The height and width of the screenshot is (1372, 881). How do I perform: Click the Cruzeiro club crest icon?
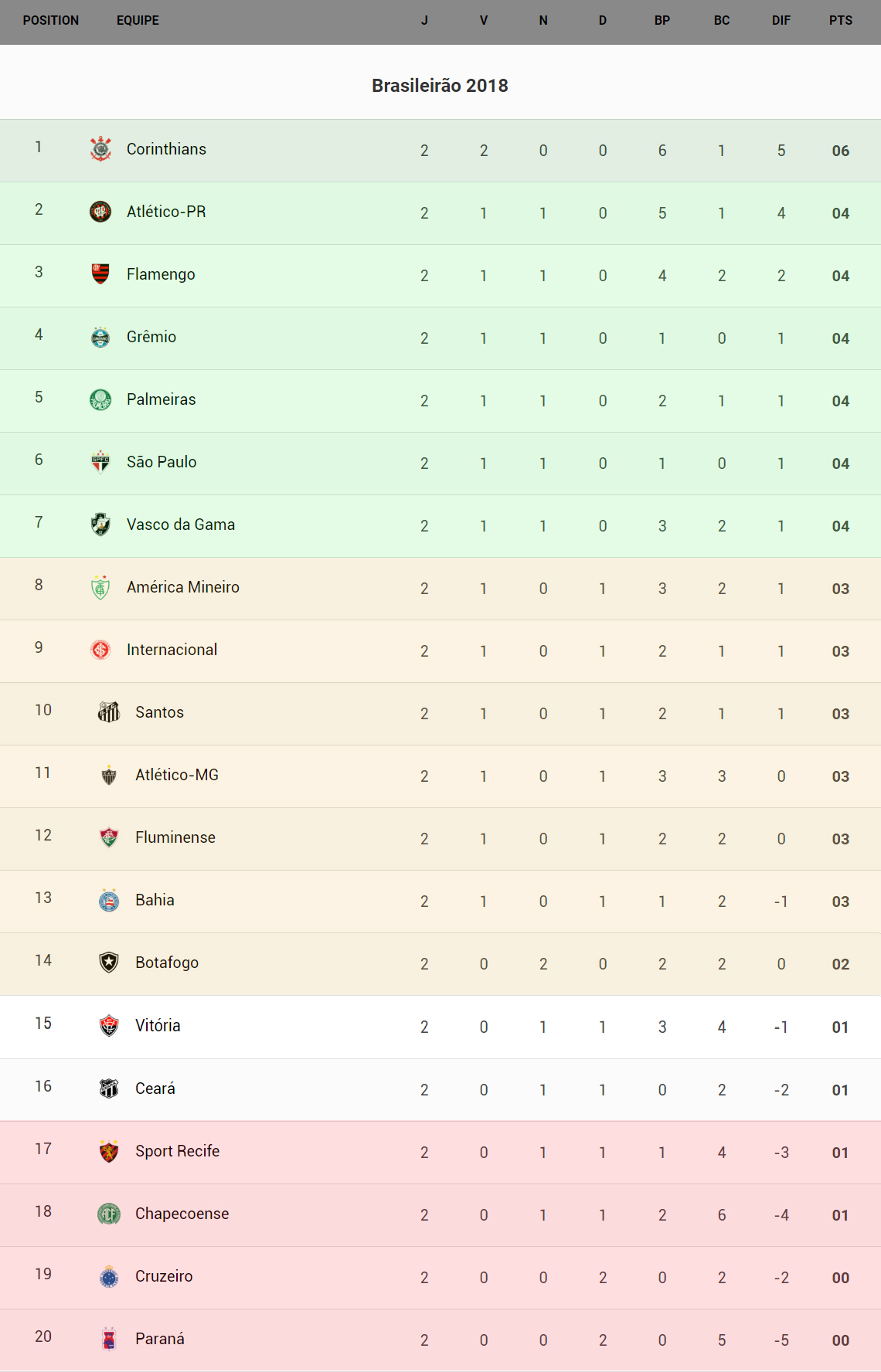pos(109,1276)
